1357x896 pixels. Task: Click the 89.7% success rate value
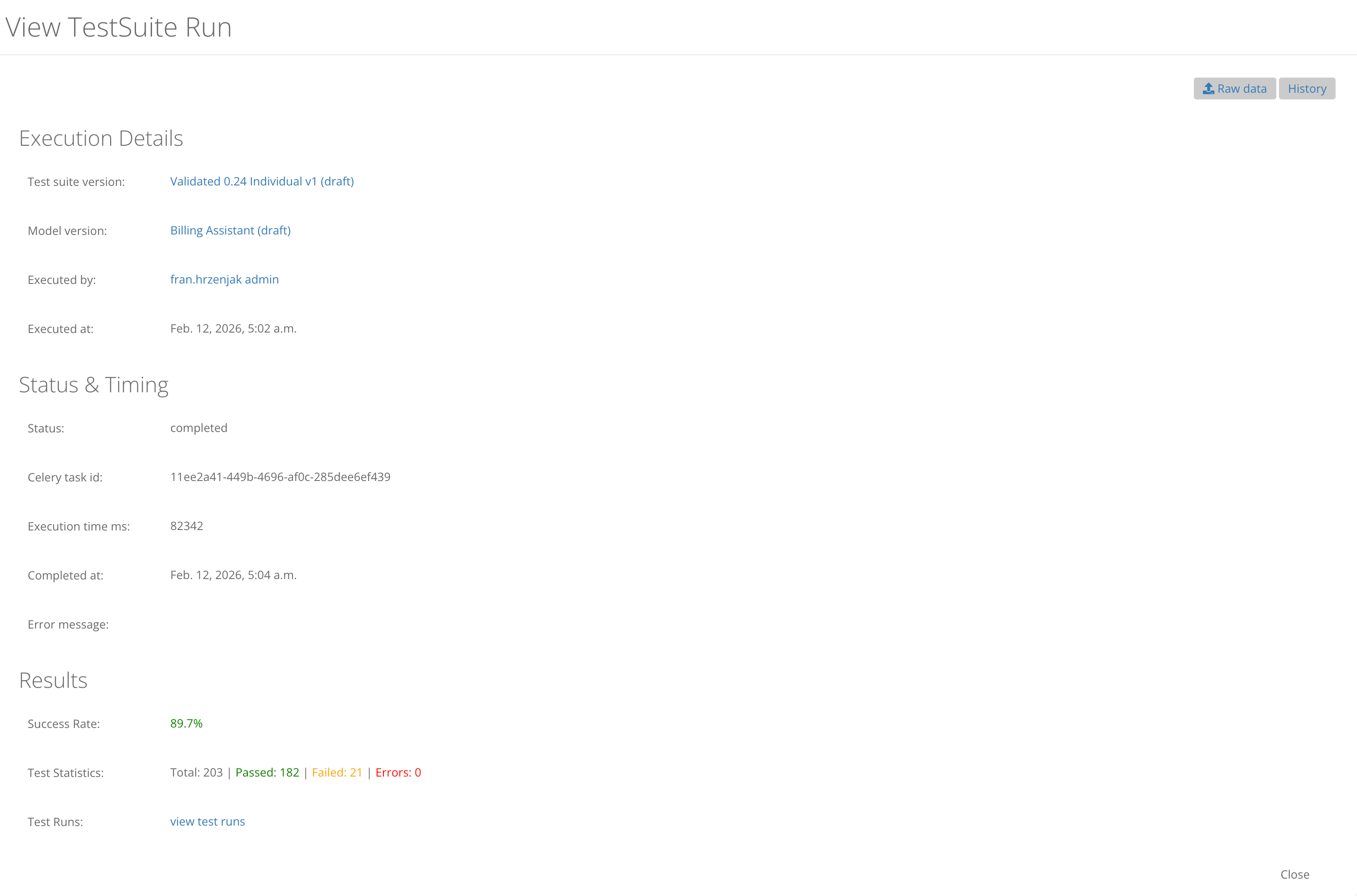click(x=186, y=723)
